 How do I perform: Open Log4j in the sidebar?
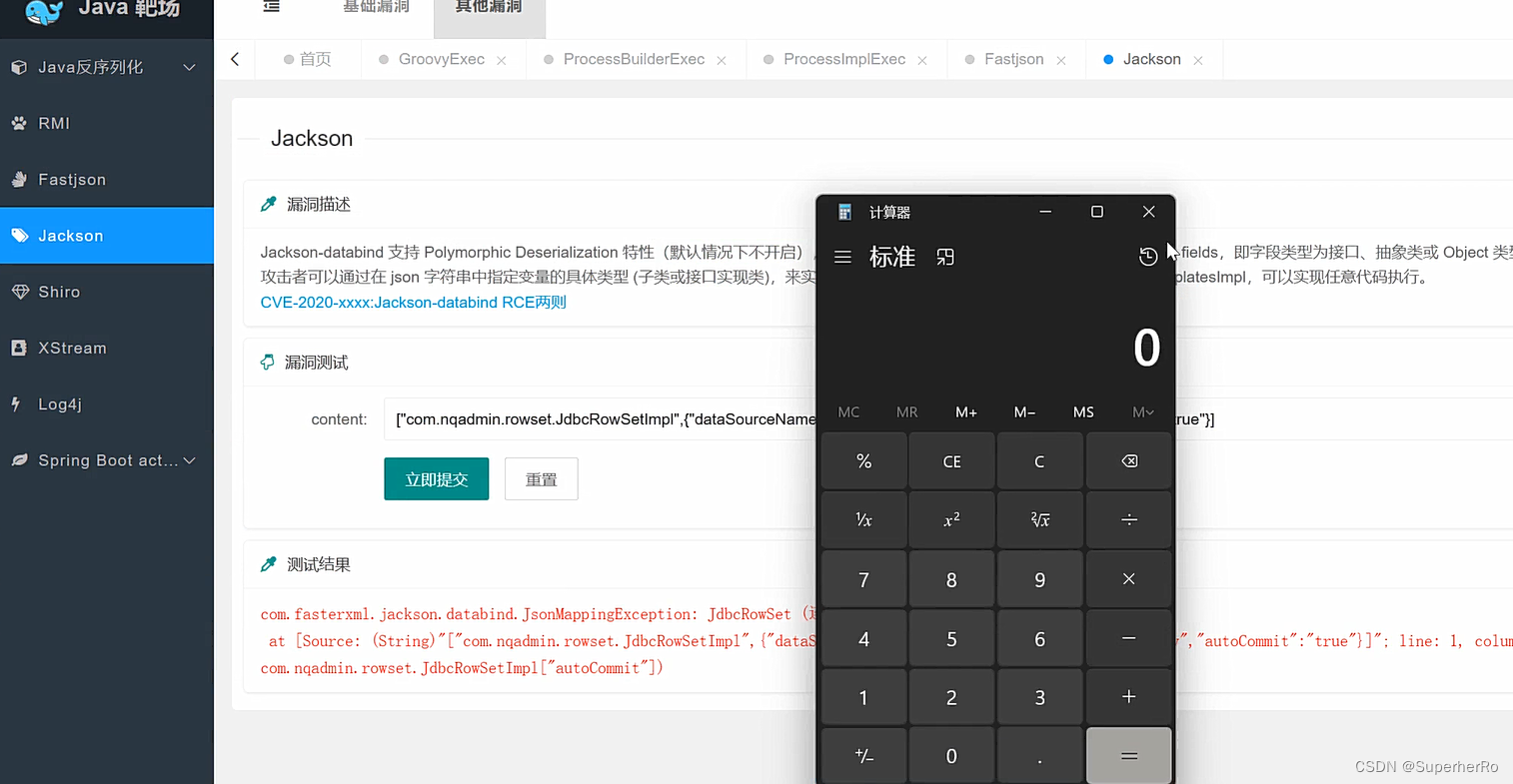click(106, 403)
